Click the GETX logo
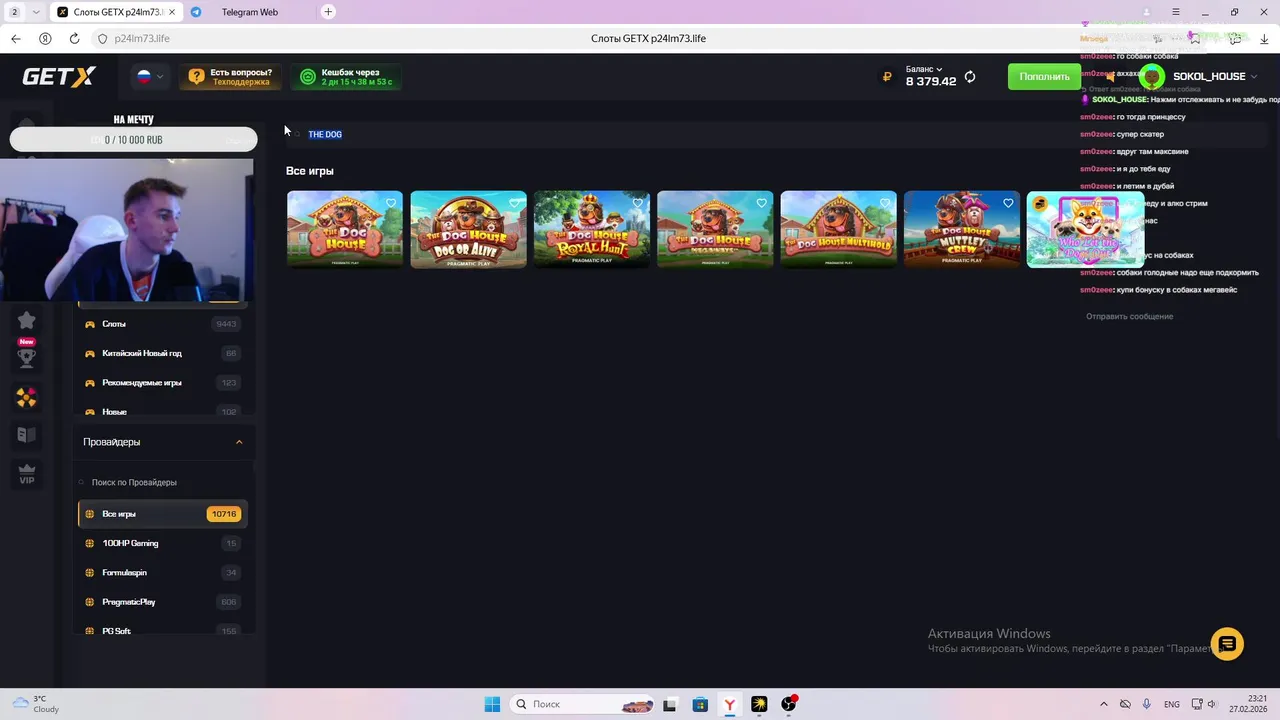This screenshot has width=1280, height=720. [59, 77]
